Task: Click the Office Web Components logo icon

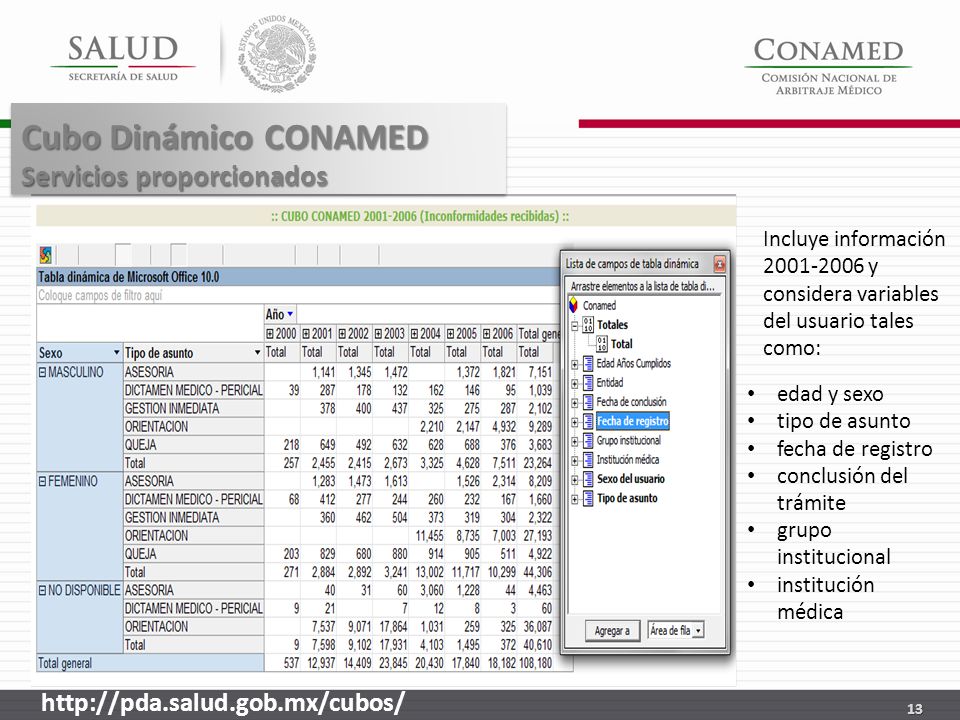Action: click(45, 255)
